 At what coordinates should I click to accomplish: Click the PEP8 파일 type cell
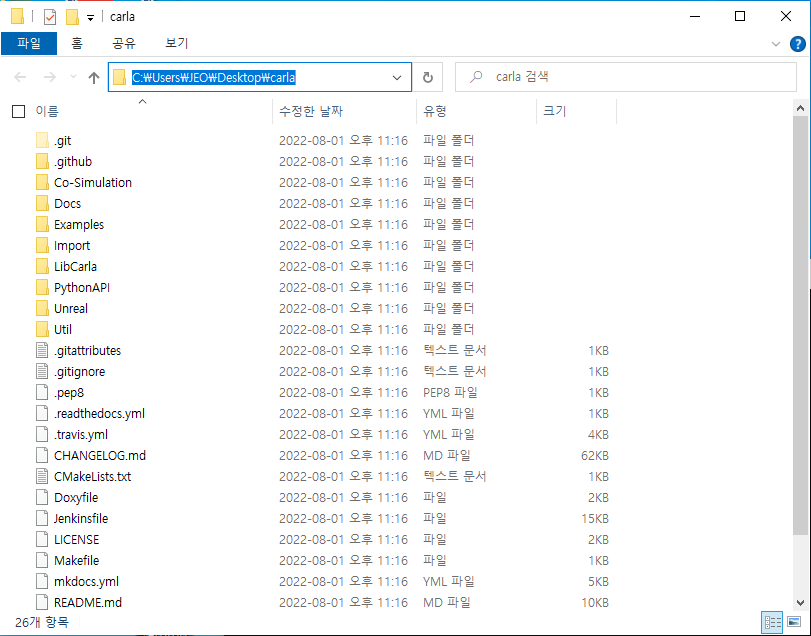pyautogui.click(x=450, y=392)
